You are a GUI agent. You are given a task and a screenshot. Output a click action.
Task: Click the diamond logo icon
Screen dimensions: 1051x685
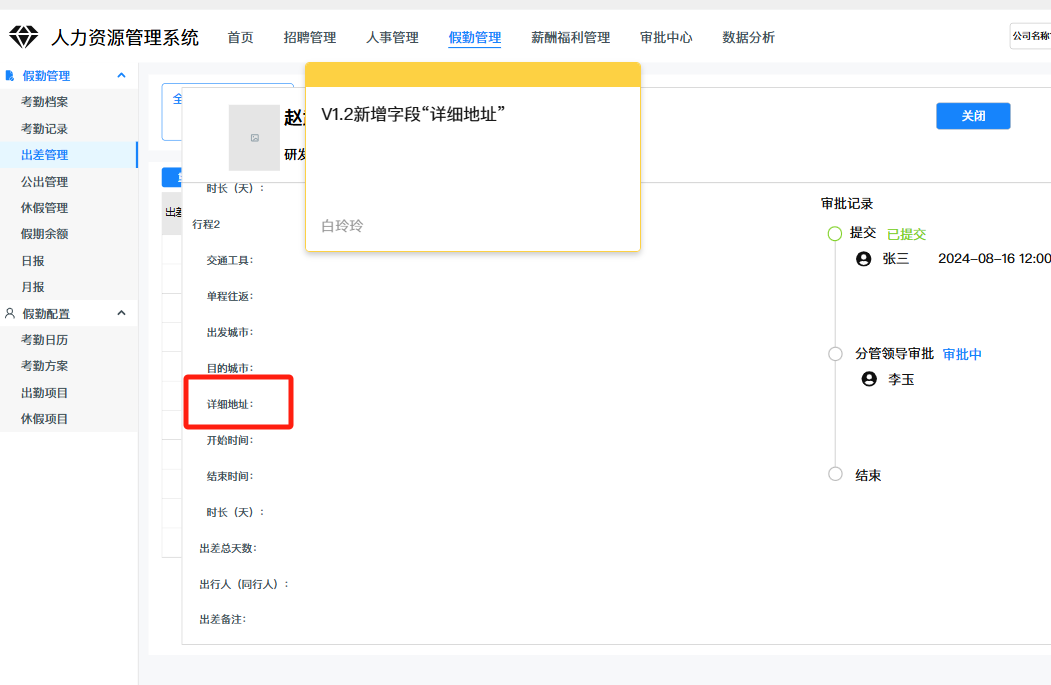click(x=23, y=37)
